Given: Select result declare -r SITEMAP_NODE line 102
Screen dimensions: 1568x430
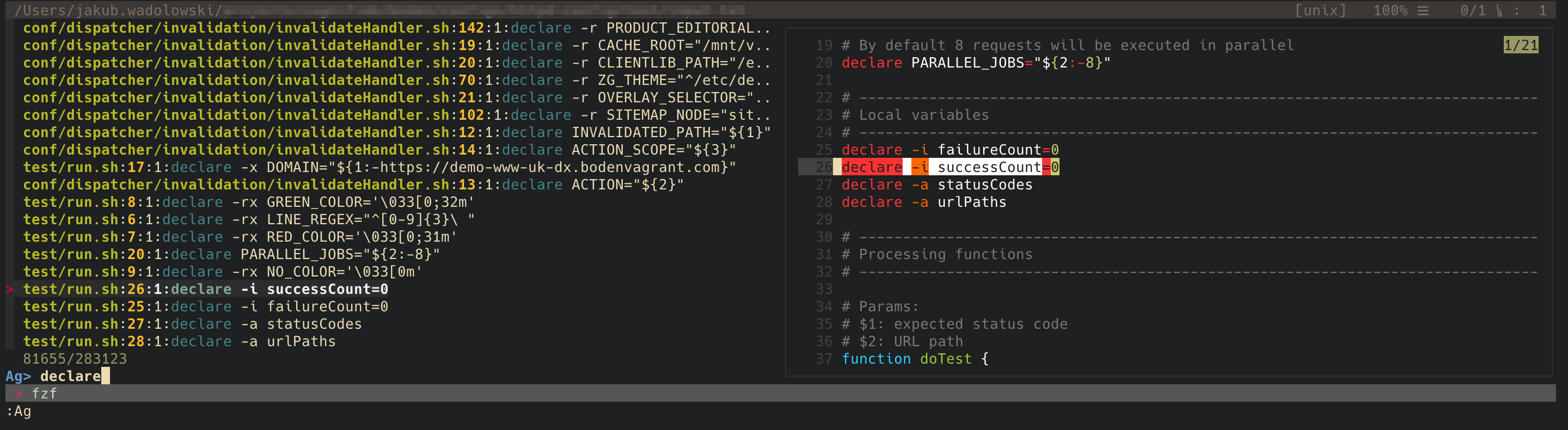Looking at the screenshot, I should 397,115.
